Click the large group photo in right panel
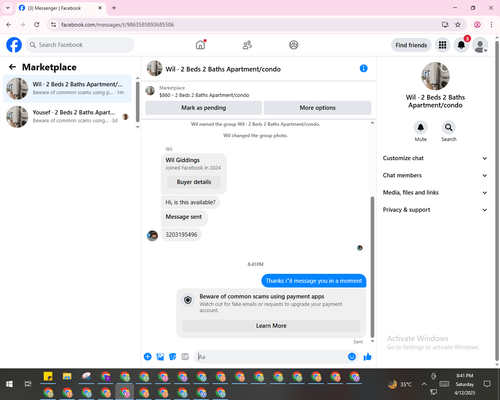Screen dimensions: 500x400 pyautogui.click(x=435, y=76)
